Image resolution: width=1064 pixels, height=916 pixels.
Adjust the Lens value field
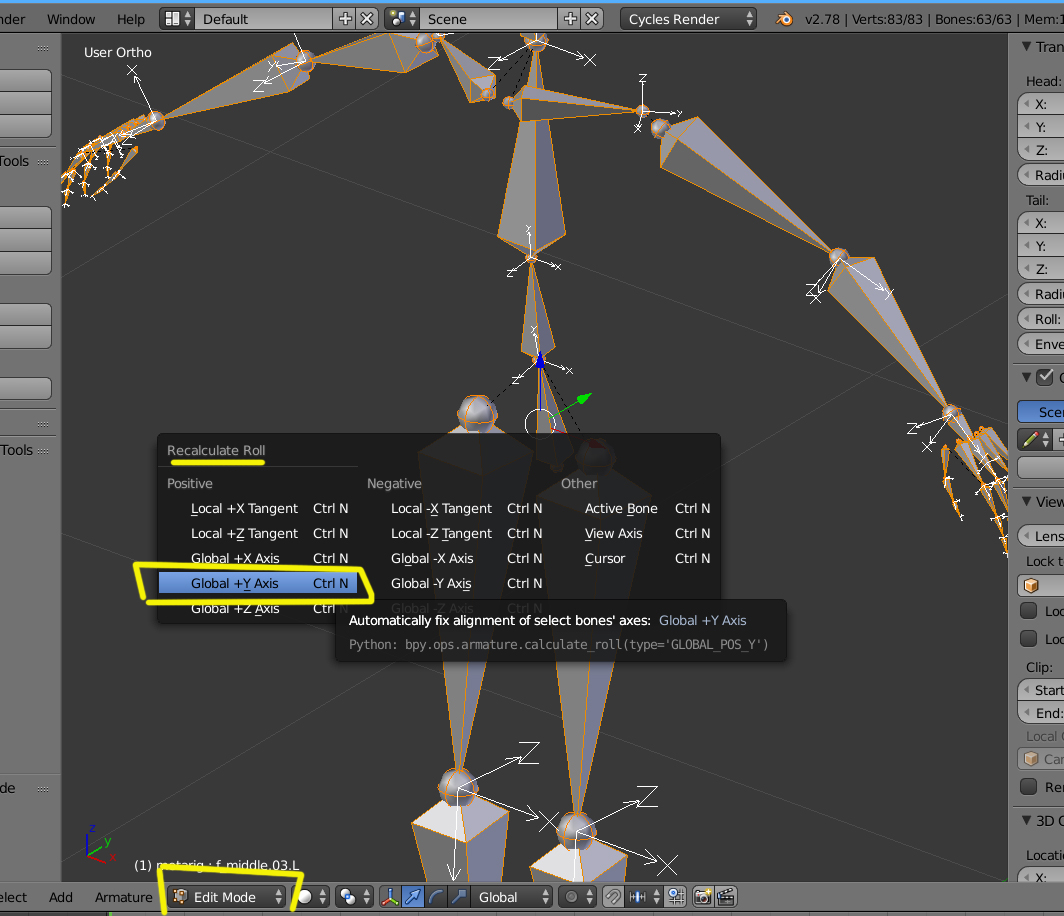[1041, 536]
